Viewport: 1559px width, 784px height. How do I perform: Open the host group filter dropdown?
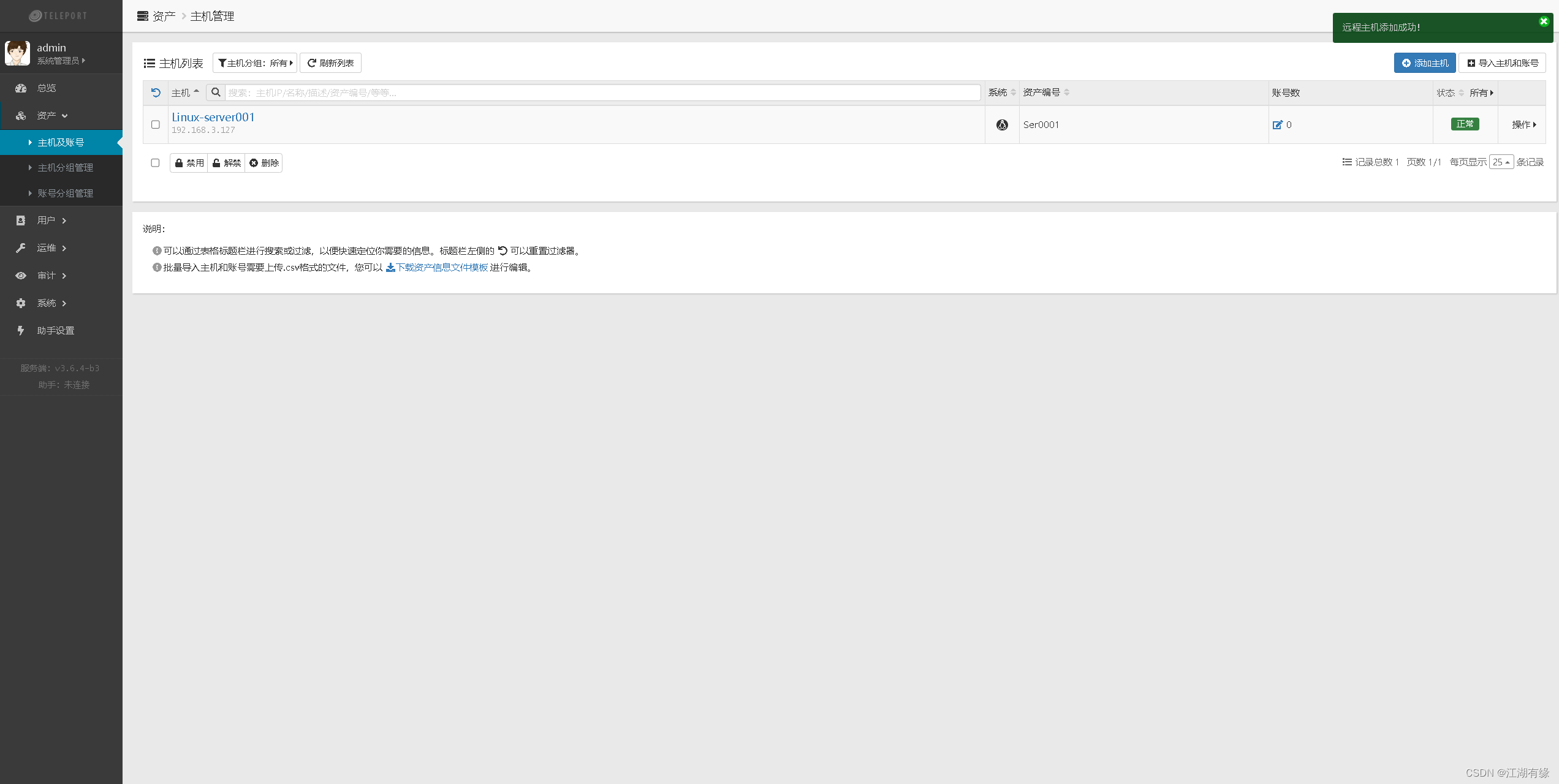point(255,63)
